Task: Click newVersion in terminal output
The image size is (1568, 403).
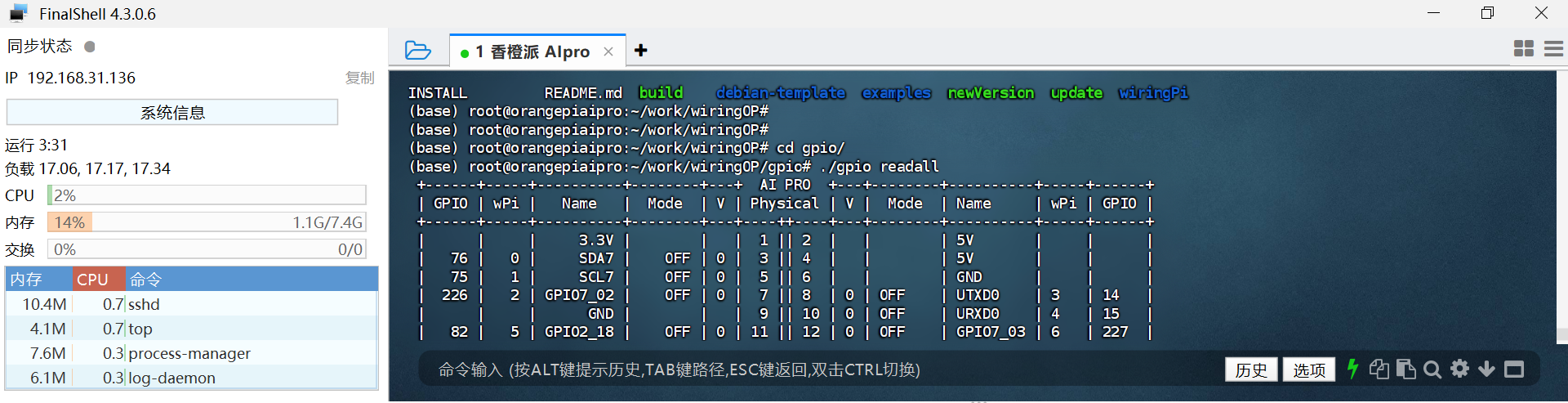Action: pos(991,92)
